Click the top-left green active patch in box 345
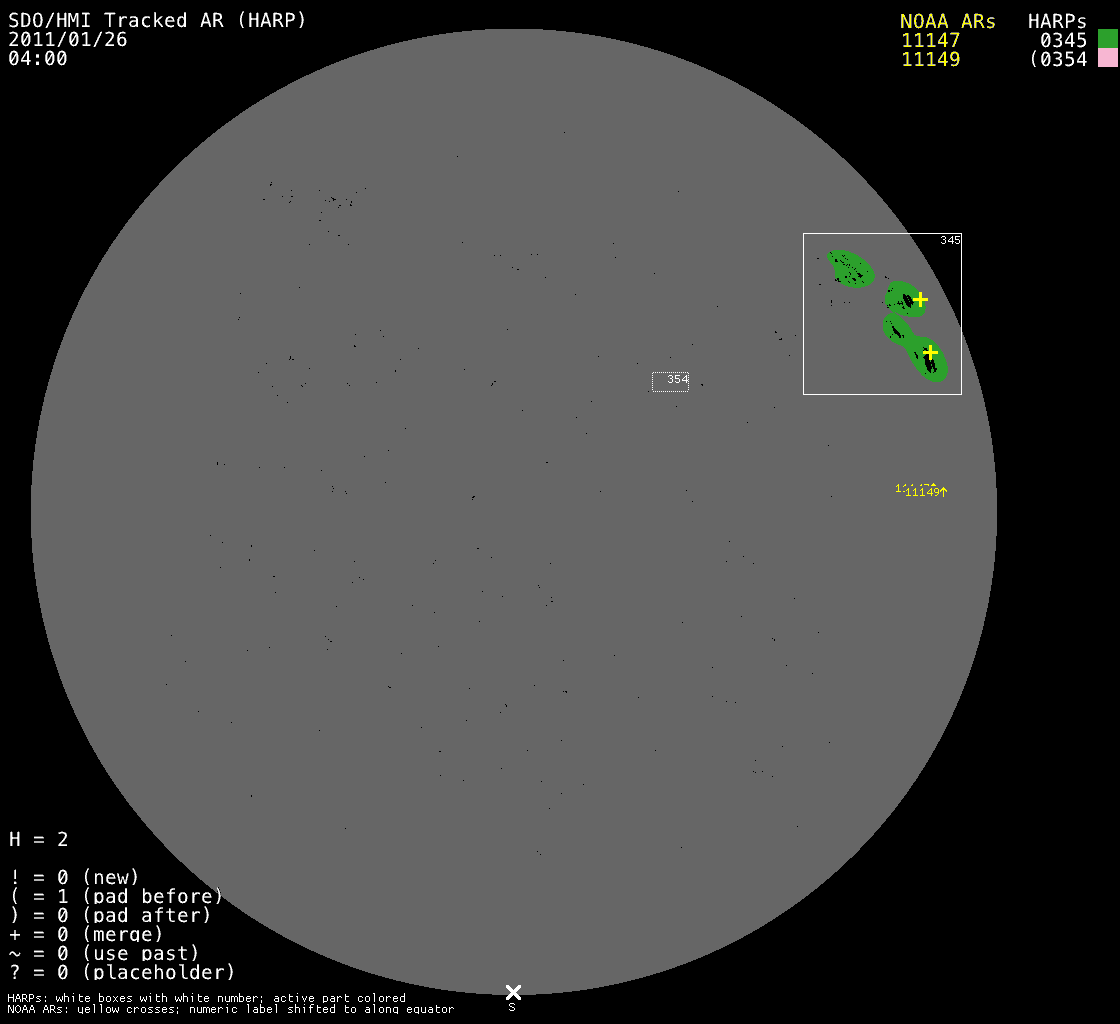The image size is (1120, 1024). click(x=851, y=267)
